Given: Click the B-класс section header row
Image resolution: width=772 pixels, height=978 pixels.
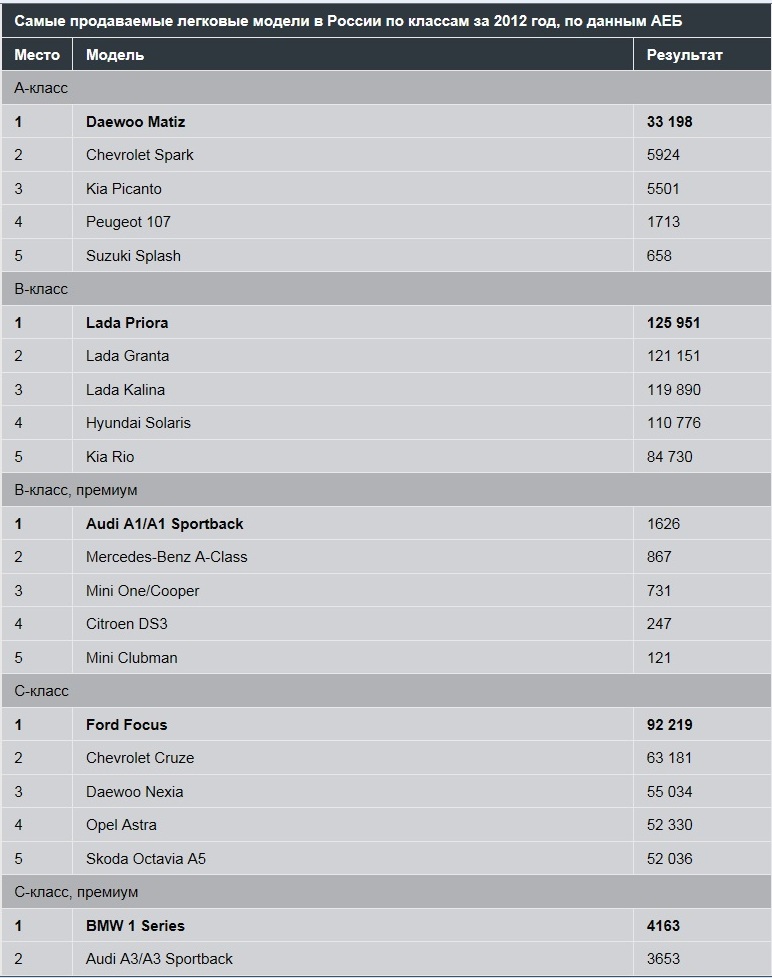Looking at the screenshot, I should point(386,289).
